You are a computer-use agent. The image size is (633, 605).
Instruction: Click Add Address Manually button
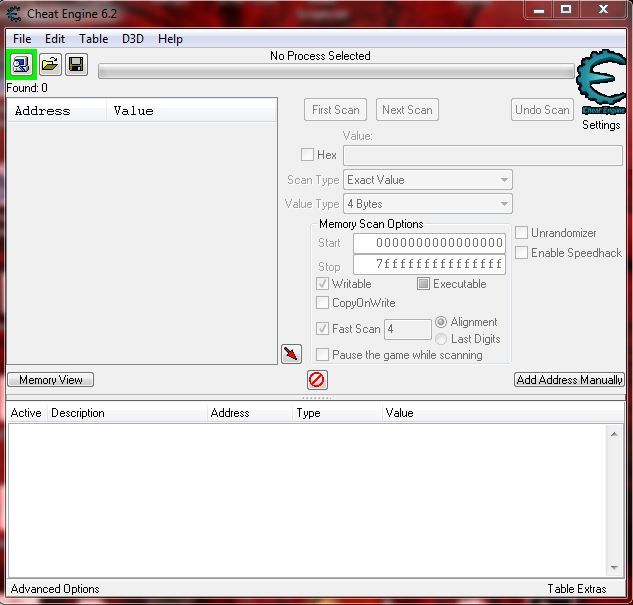tap(569, 380)
